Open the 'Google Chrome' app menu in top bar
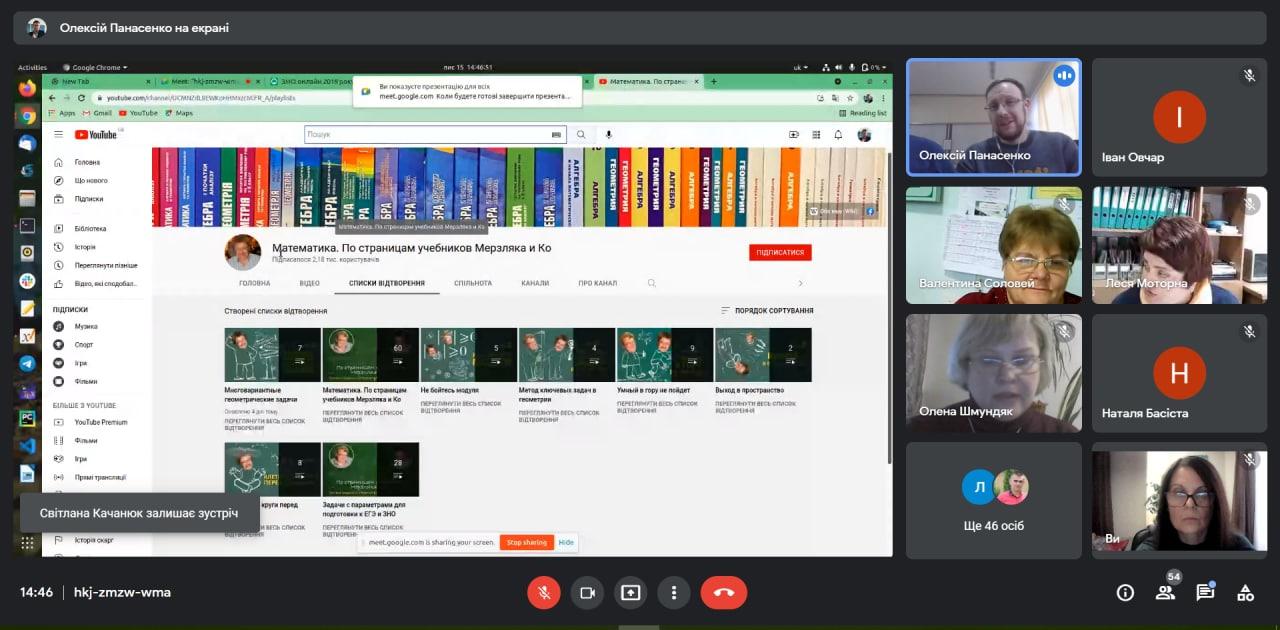This screenshot has width=1280, height=630. pyautogui.click(x=95, y=67)
